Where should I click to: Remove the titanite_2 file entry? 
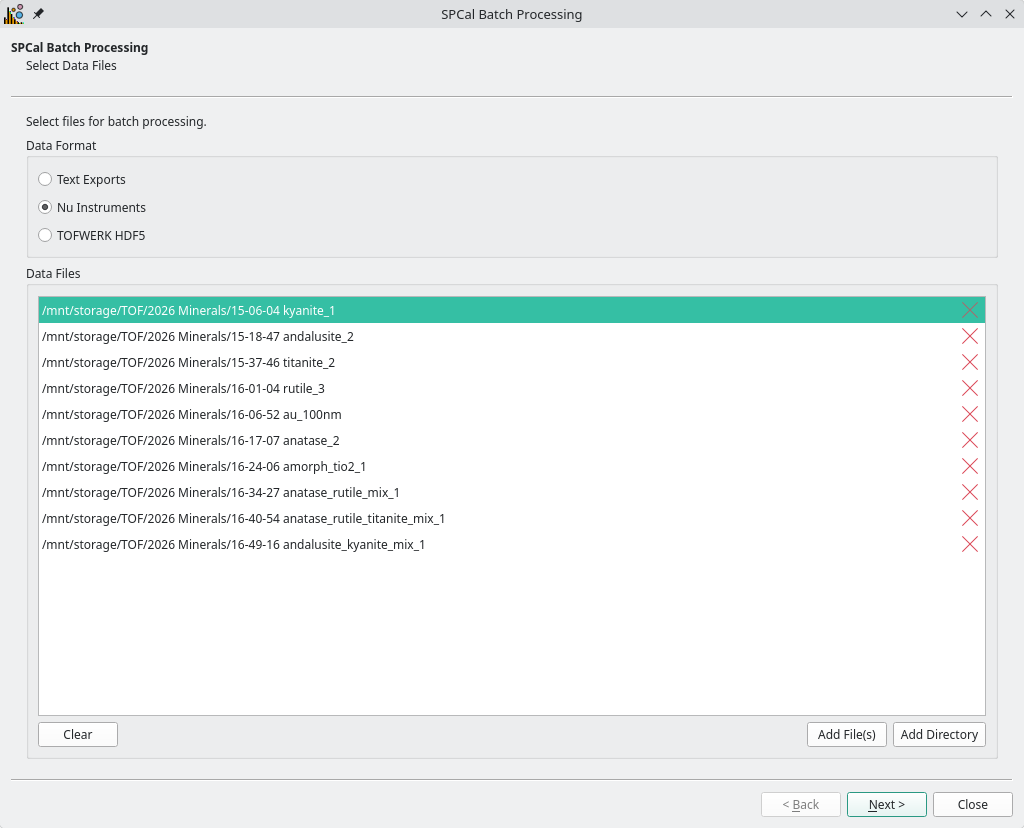pyautogui.click(x=970, y=362)
